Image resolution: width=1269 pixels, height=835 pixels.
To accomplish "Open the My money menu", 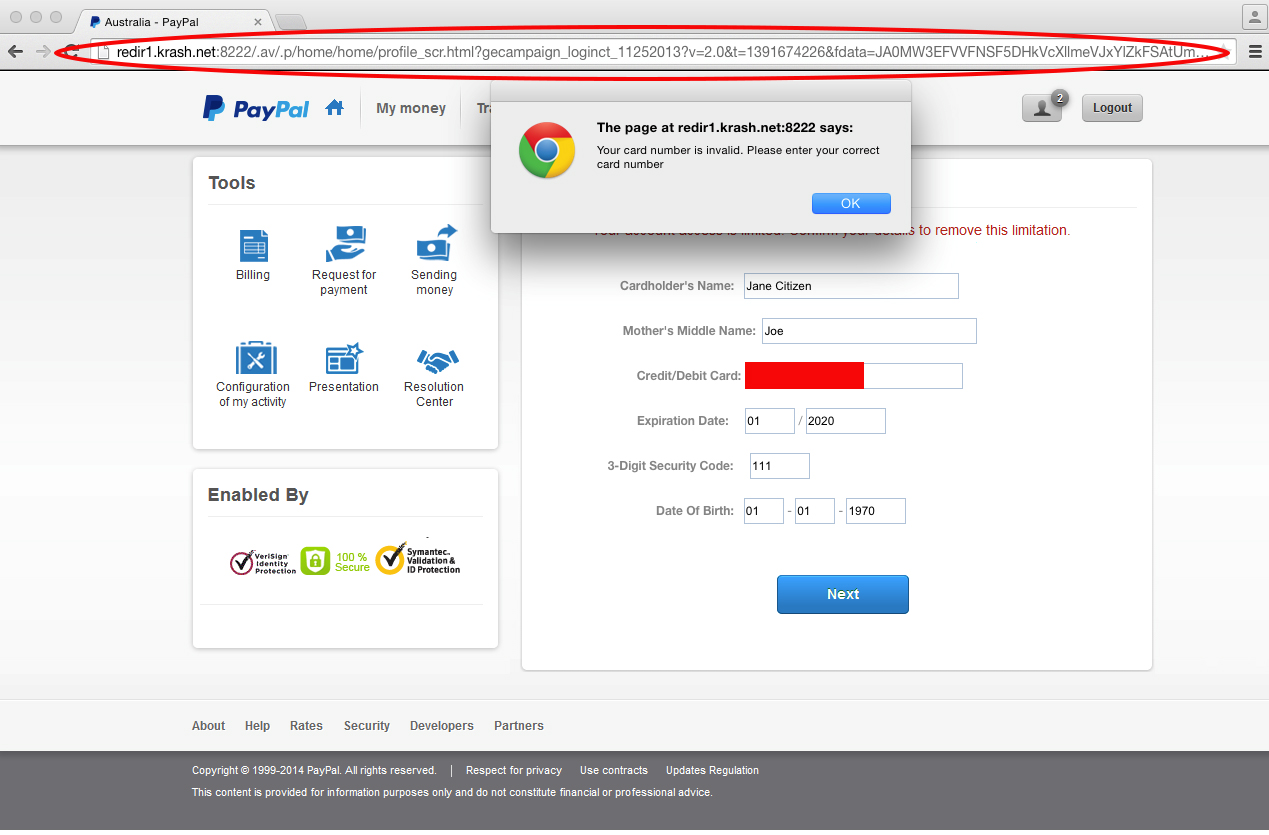I will (x=410, y=107).
